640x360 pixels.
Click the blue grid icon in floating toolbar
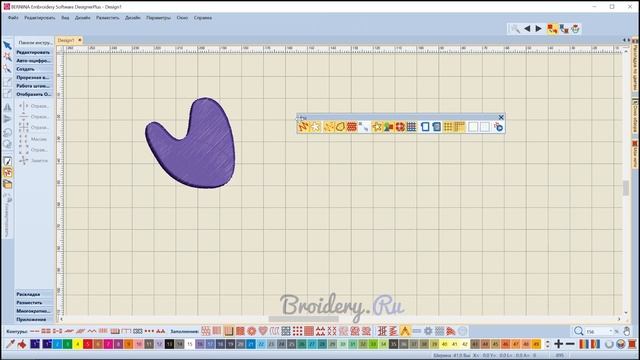pos(411,127)
